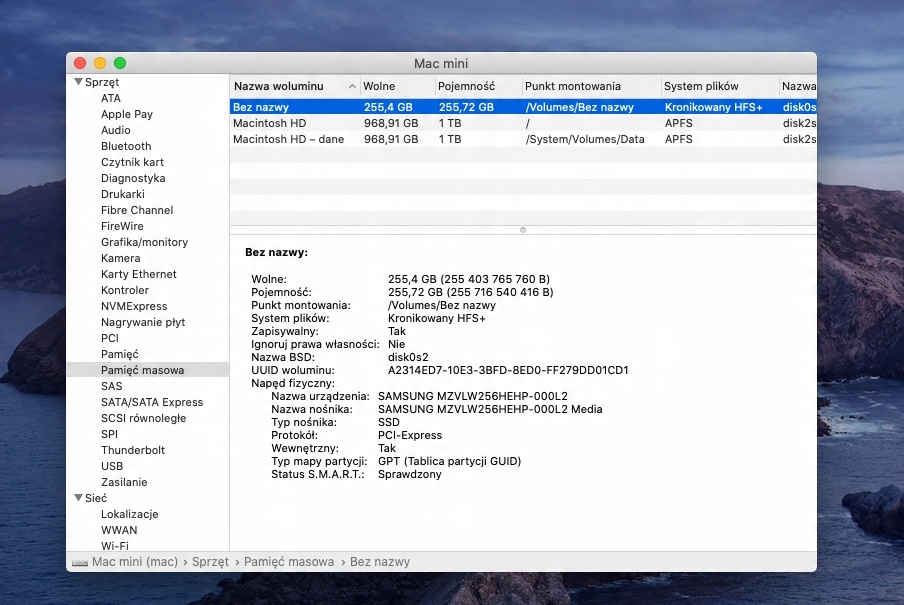
Task: Open Bluetooth in the sidebar
Action: pyautogui.click(x=126, y=146)
